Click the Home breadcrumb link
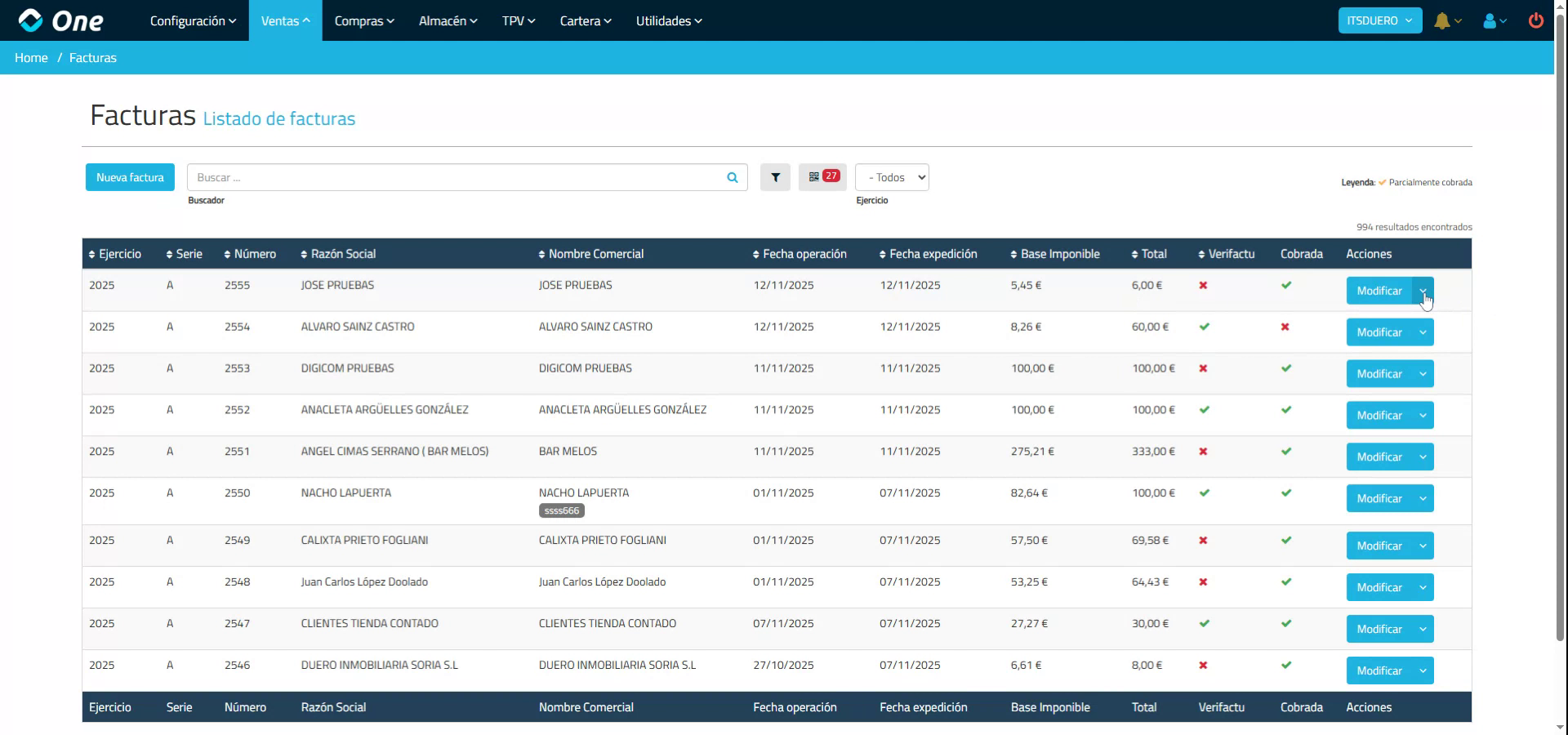The height and width of the screenshot is (735, 1568). tap(31, 57)
